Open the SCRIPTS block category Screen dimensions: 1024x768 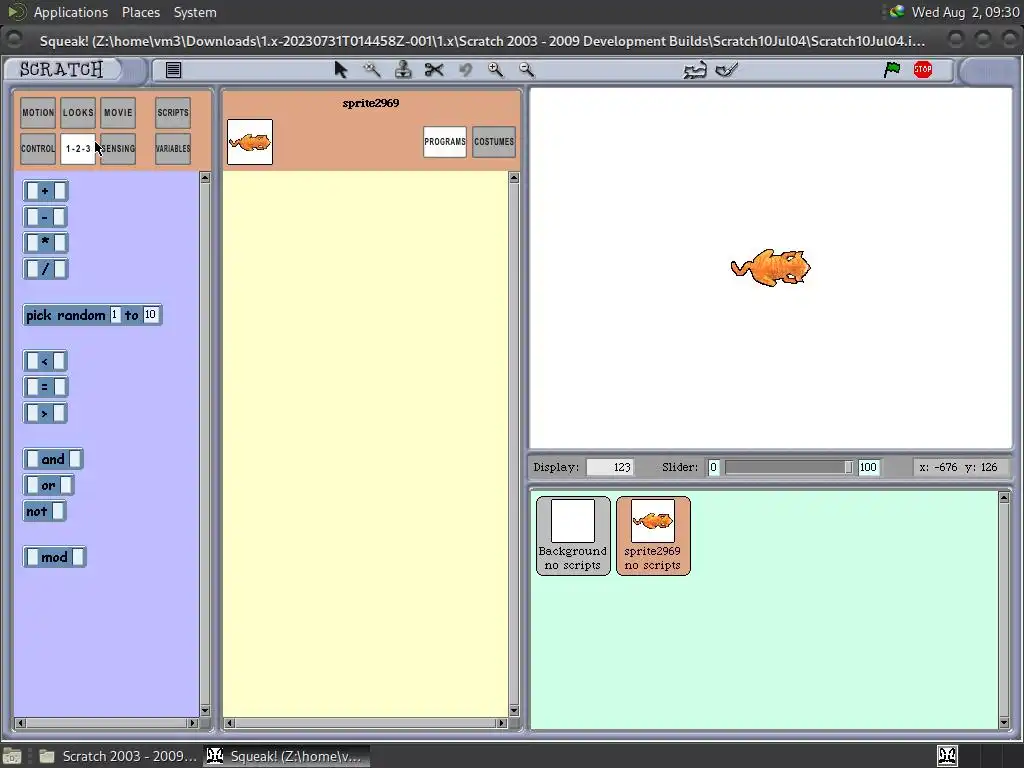tap(173, 113)
